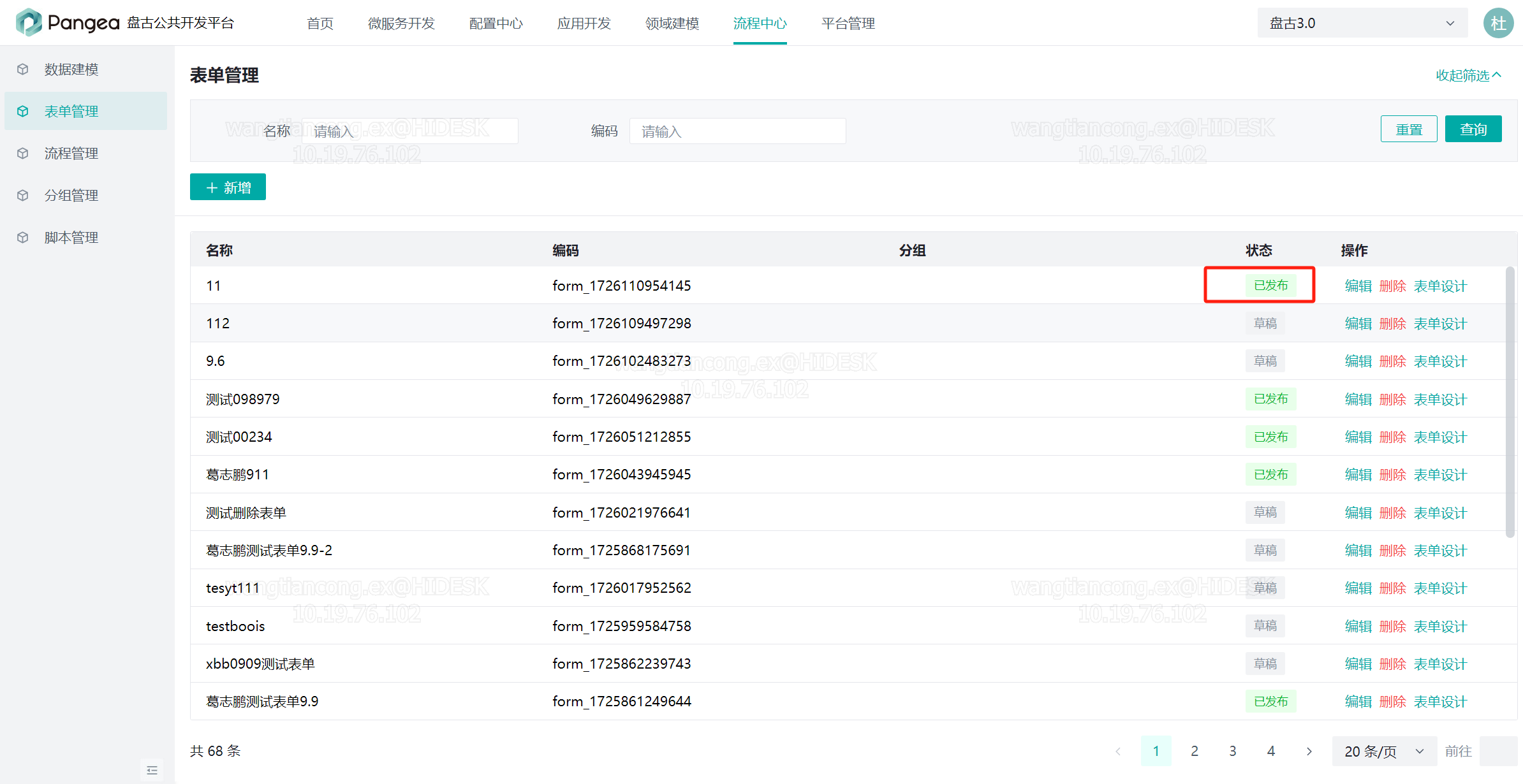Open the 20 条/页 page size dropdown

[x=1384, y=751]
